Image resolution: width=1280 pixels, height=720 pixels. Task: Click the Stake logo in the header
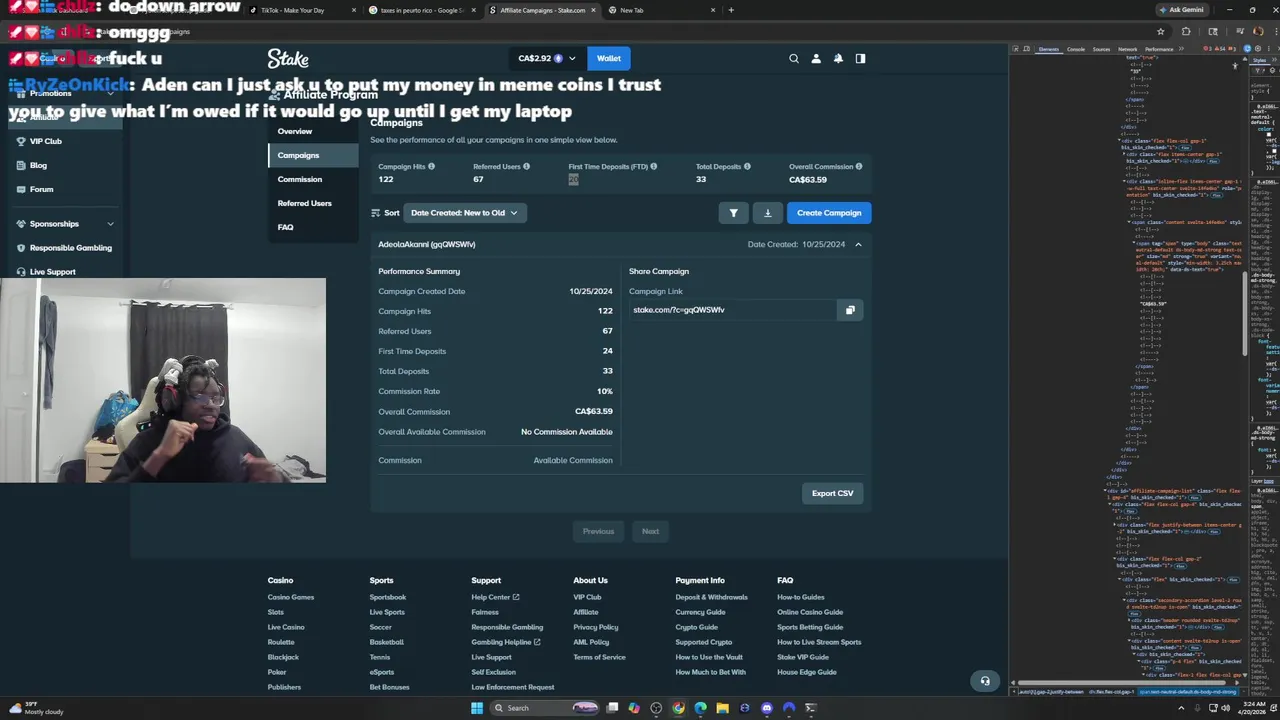pyautogui.click(x=288, y=59)
